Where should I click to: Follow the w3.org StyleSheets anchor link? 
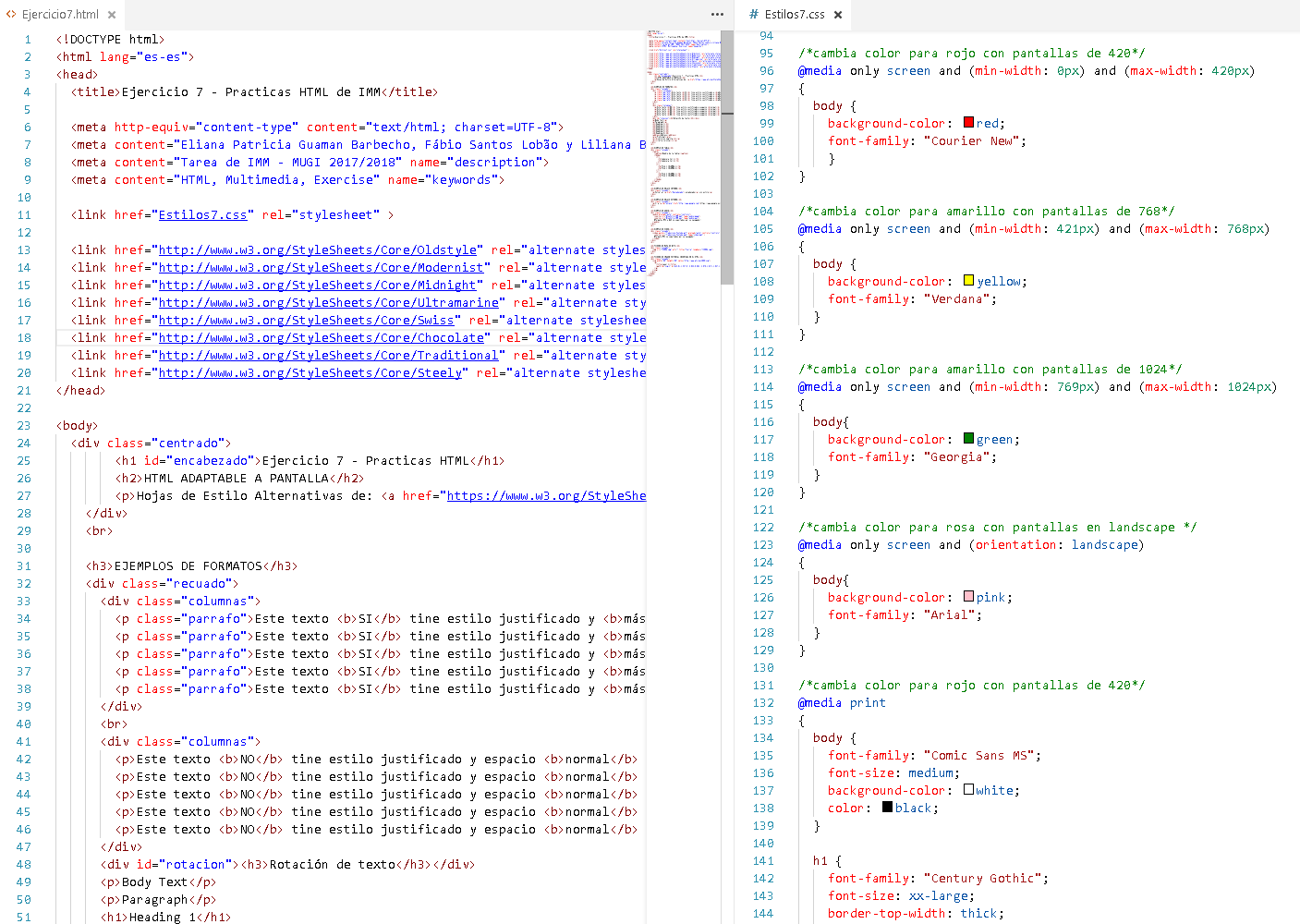[x=547, y=496]
